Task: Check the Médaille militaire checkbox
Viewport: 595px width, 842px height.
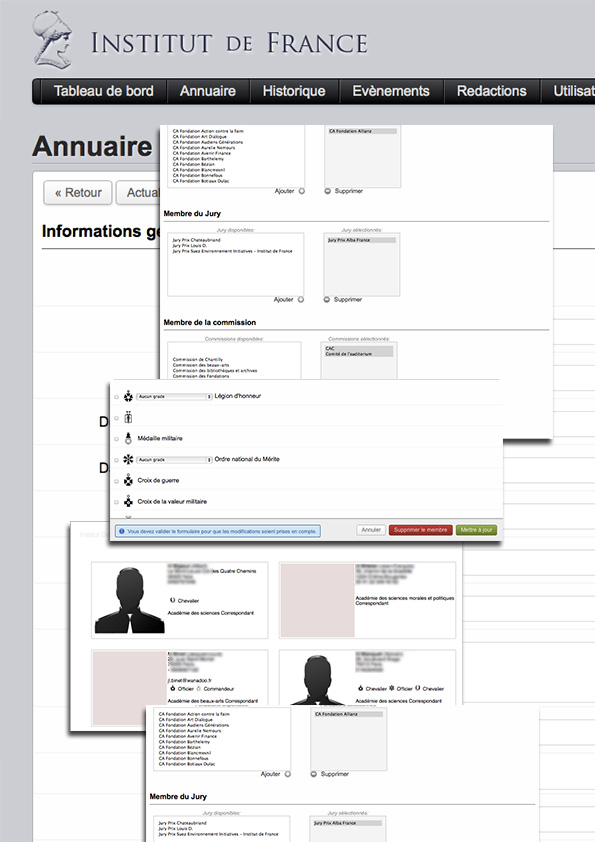Action: pyautogui.click(x=117, y=439)
